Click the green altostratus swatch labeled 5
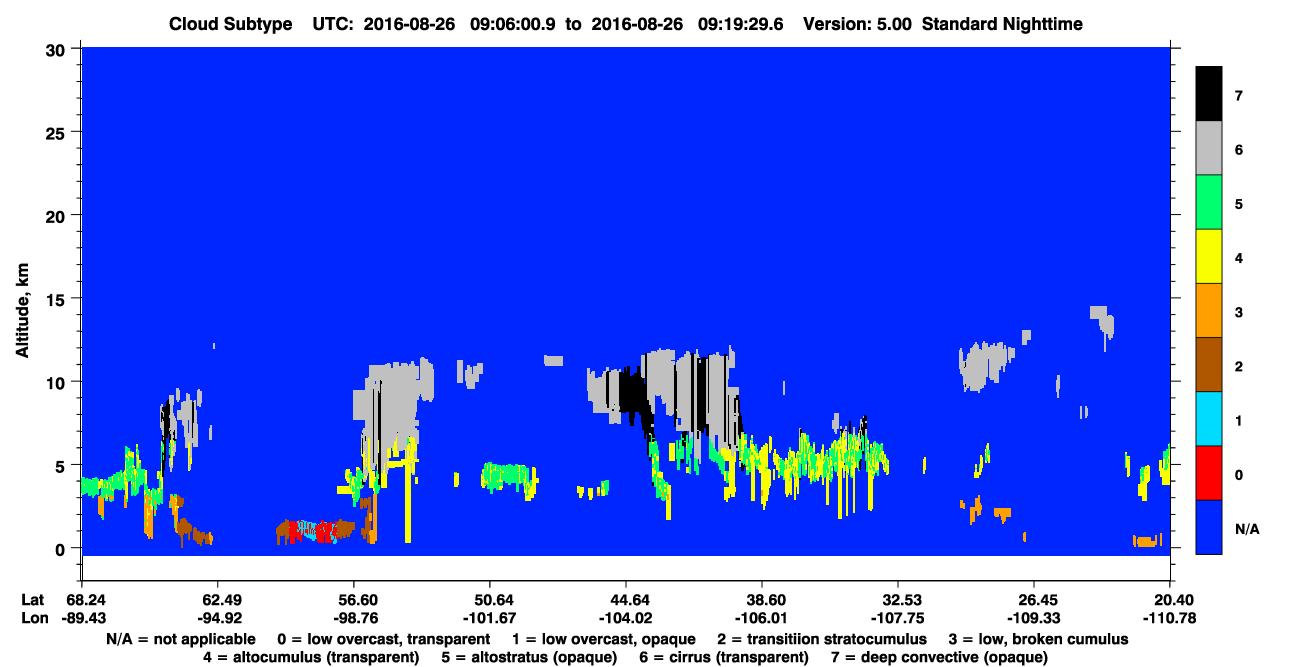 coord(1209,202)
